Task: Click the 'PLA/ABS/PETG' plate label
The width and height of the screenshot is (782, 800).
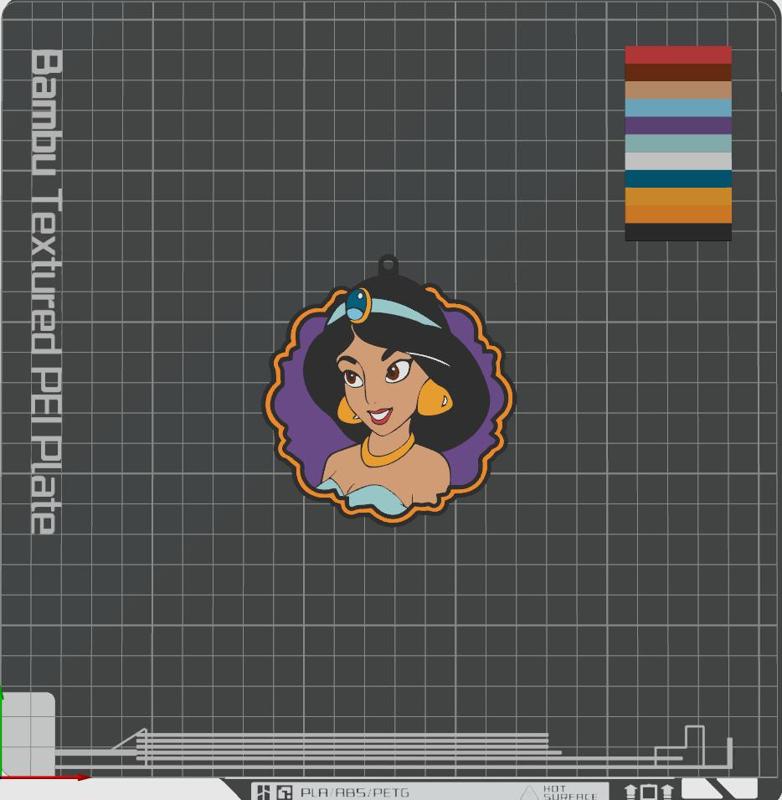Action: (355, 792)
